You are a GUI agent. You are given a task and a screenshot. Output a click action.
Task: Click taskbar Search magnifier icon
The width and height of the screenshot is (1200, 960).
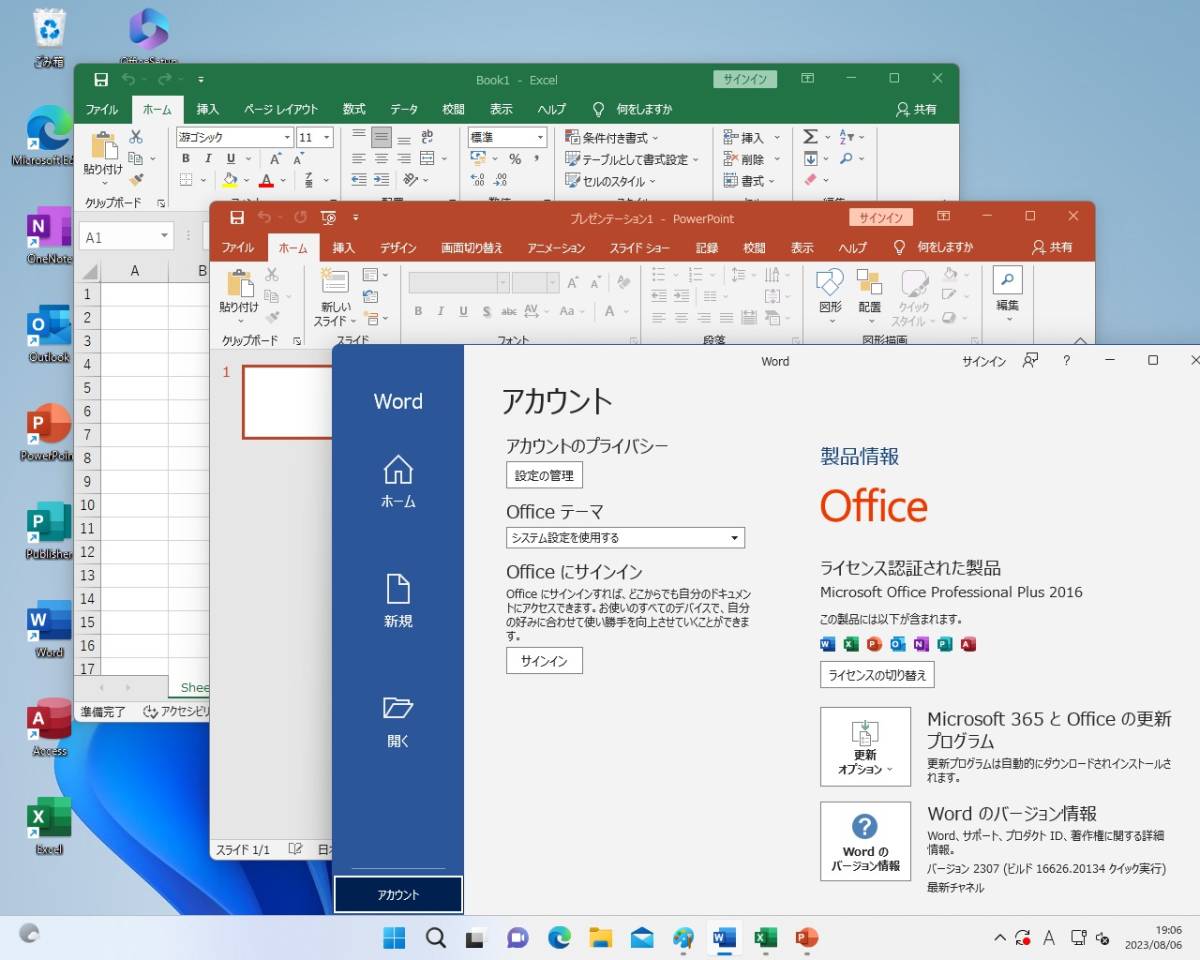435,937
